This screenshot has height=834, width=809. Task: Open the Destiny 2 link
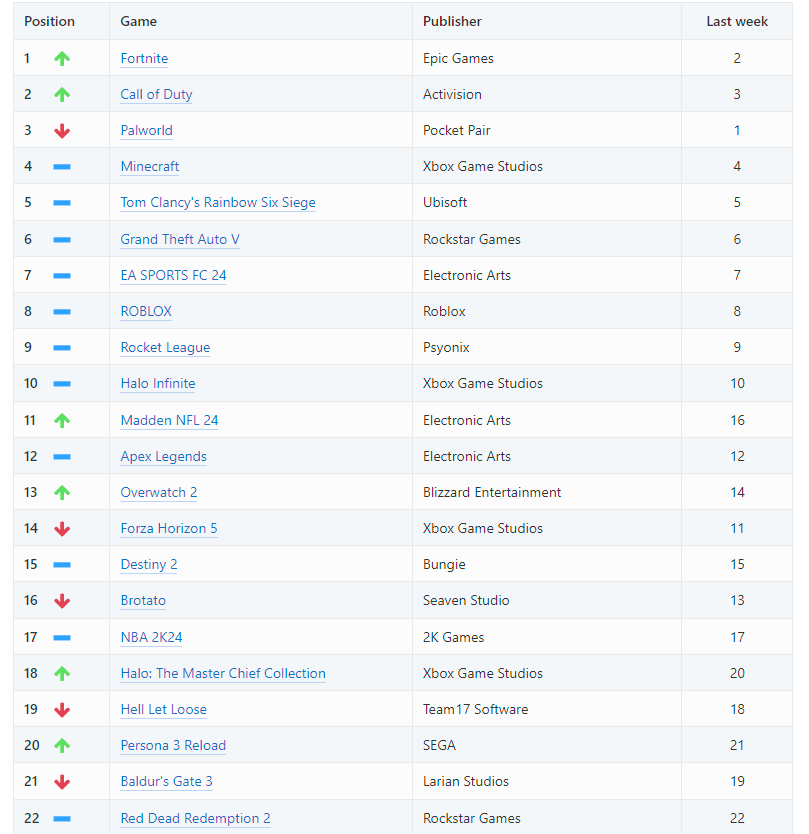point(149,565)
